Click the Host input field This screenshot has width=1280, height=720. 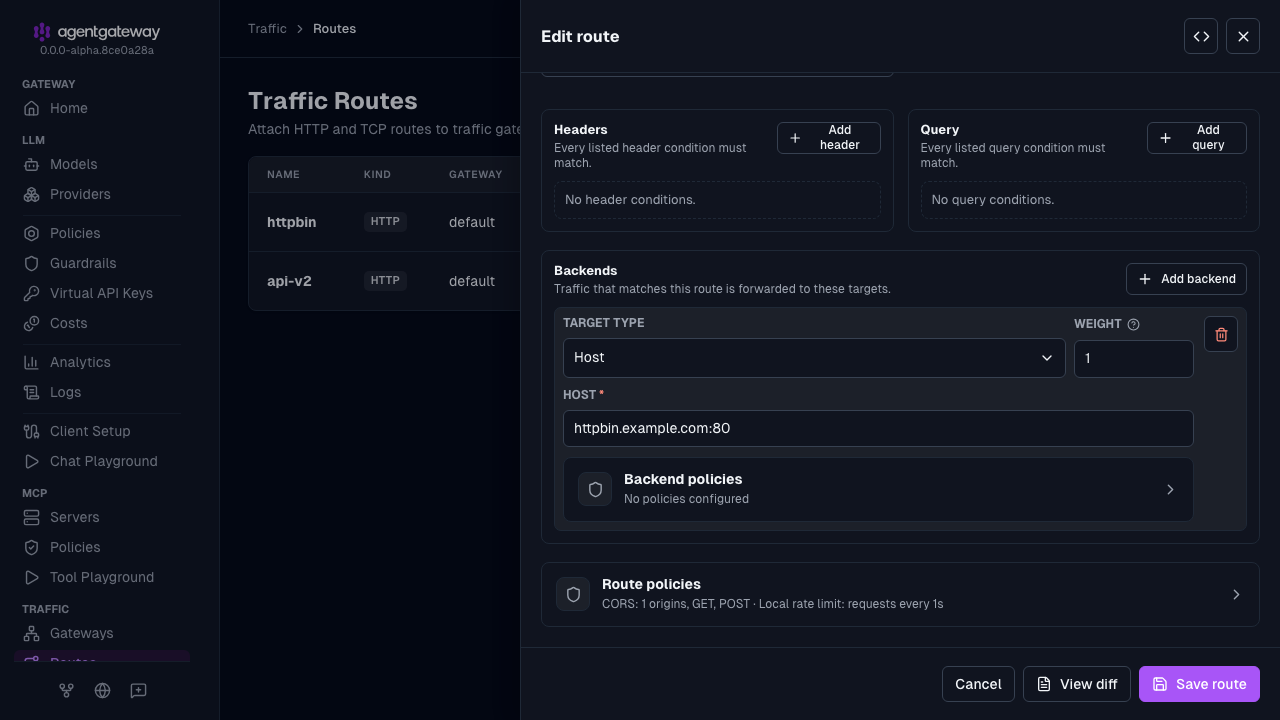pos(878,428)
